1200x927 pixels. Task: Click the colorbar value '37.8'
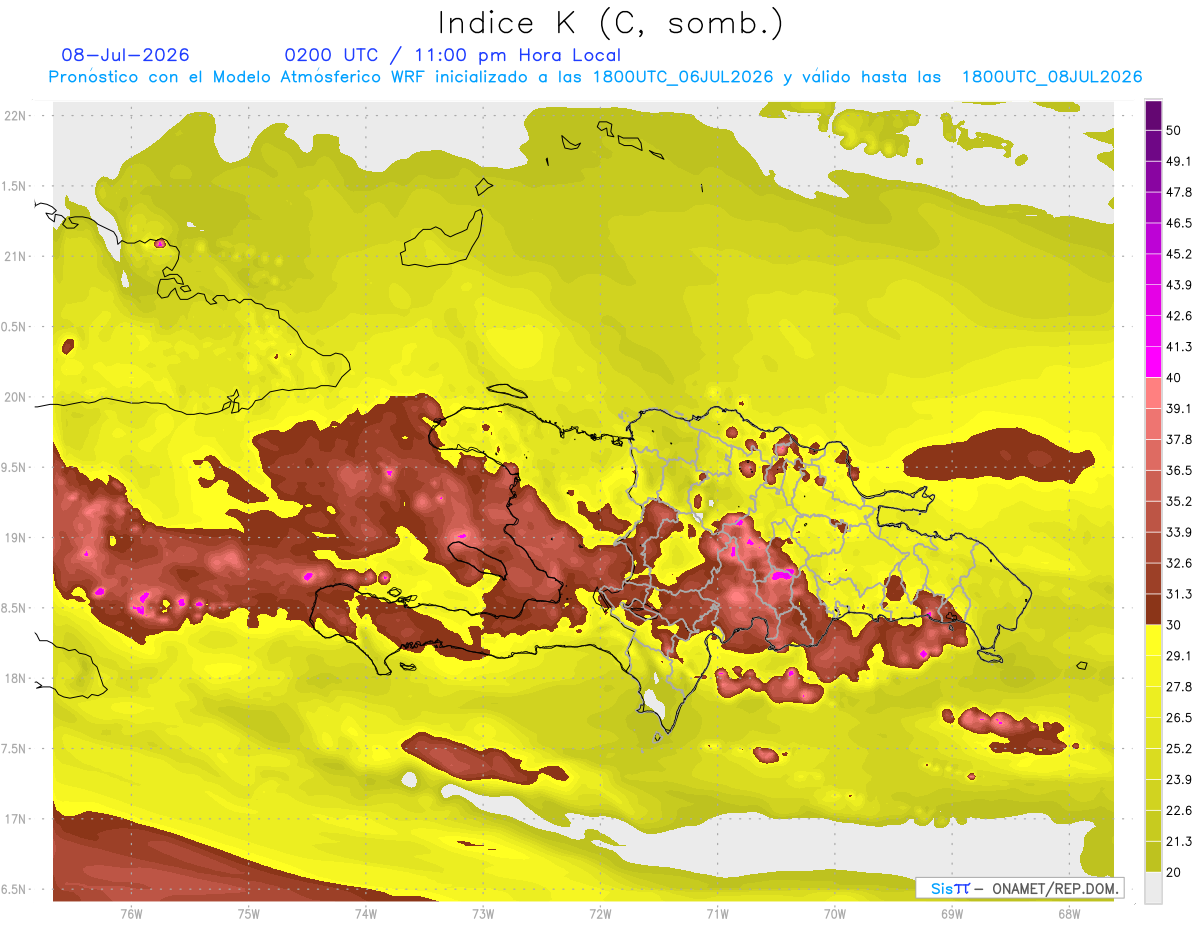[1178, 439]
